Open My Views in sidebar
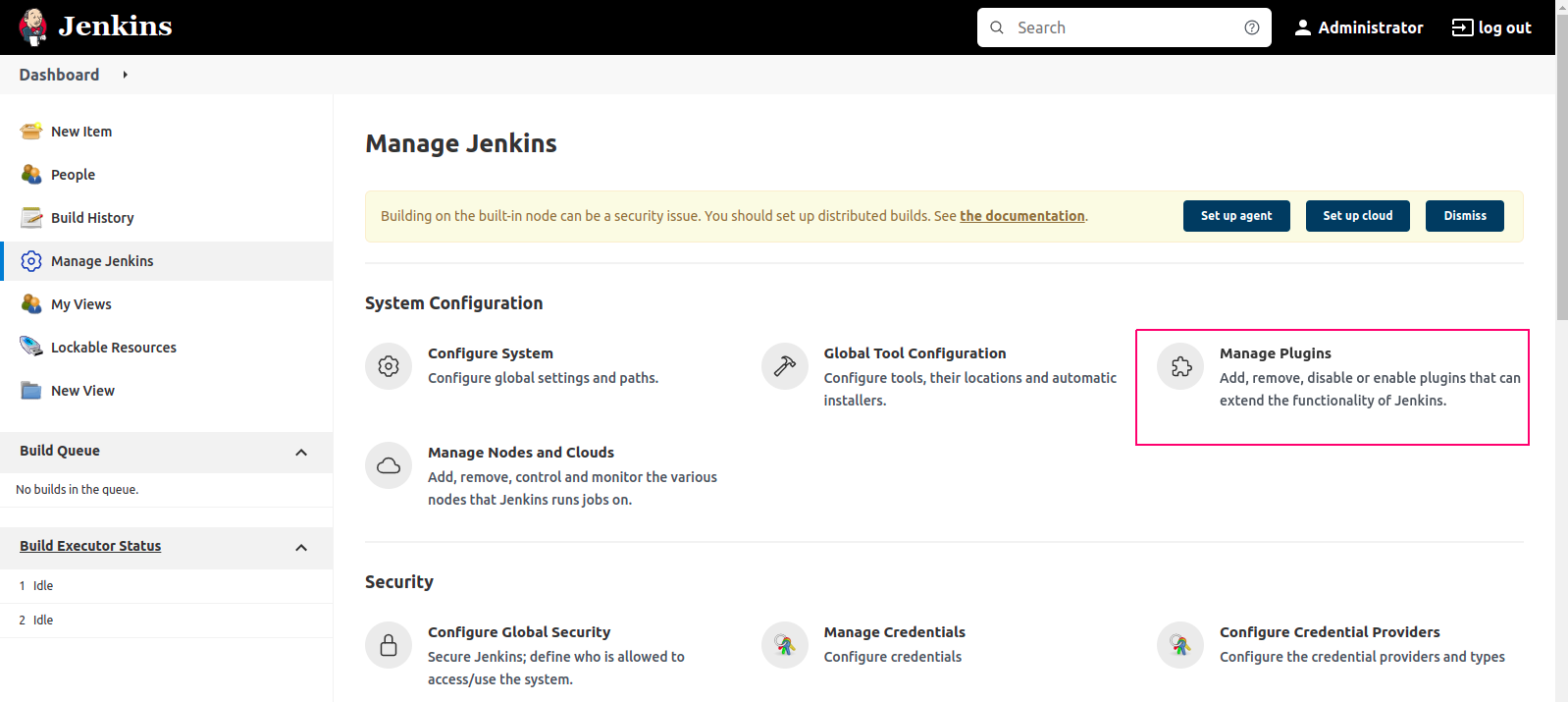Screen dimensions: 1568x702 [81, 304]
